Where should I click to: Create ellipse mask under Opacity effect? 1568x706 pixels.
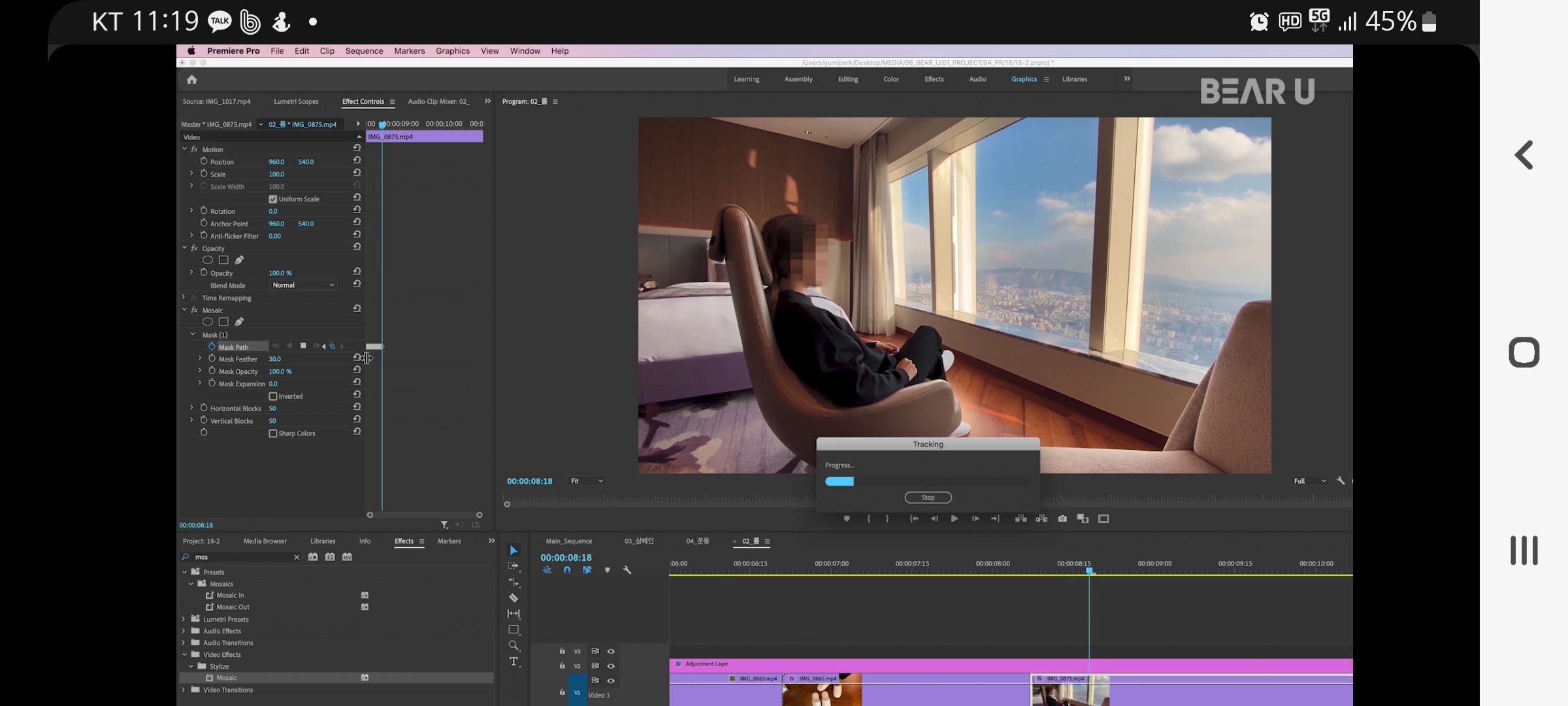click(208, 260)
